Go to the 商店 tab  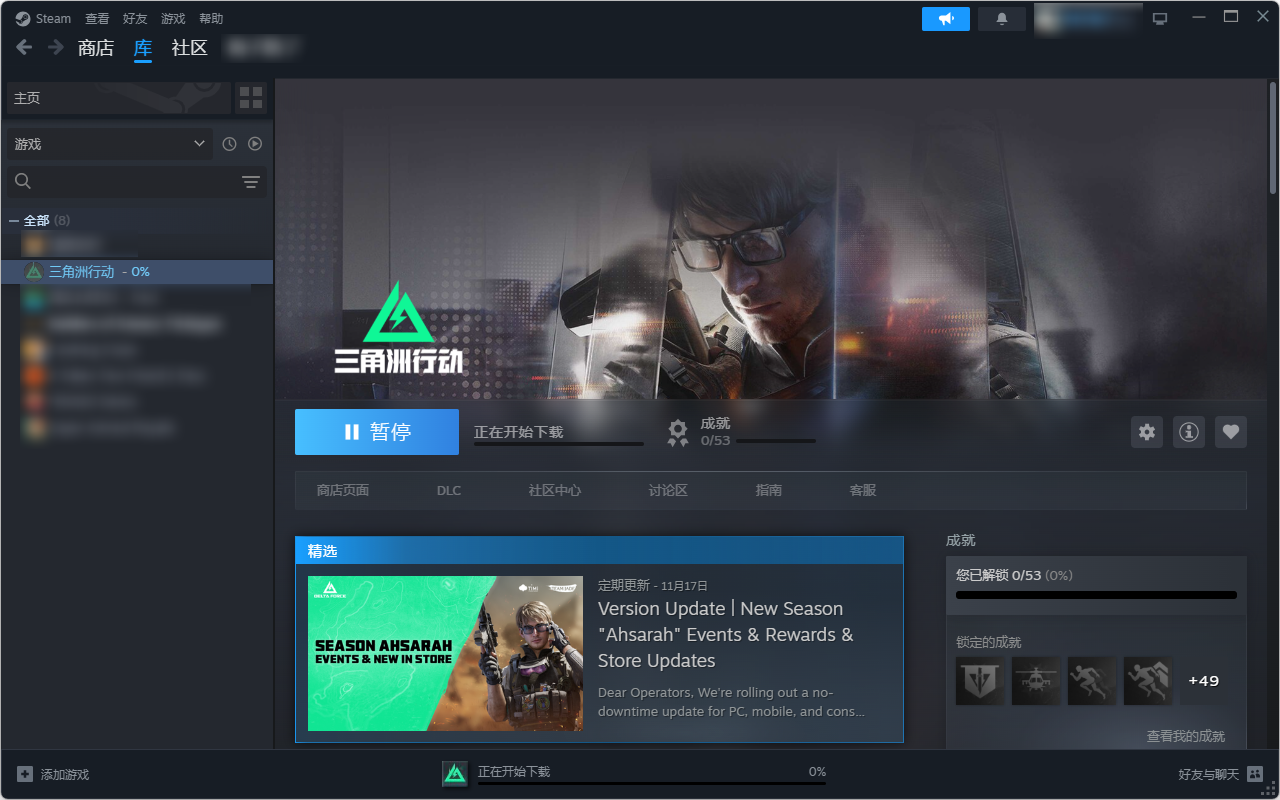pos(96,48)
